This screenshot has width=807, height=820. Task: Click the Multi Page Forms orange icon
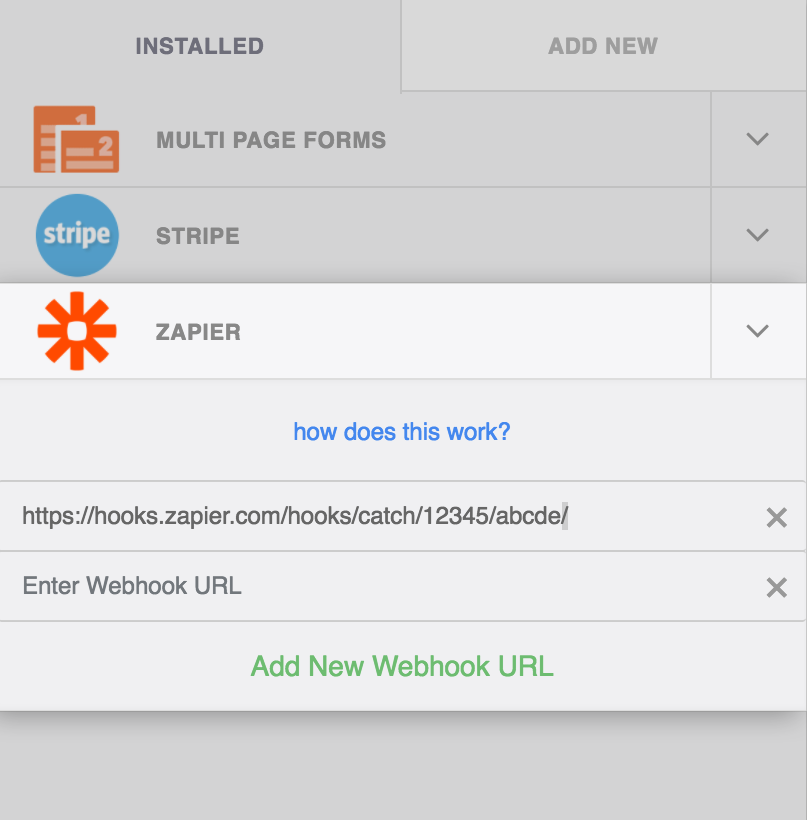(x=76, y=139)
